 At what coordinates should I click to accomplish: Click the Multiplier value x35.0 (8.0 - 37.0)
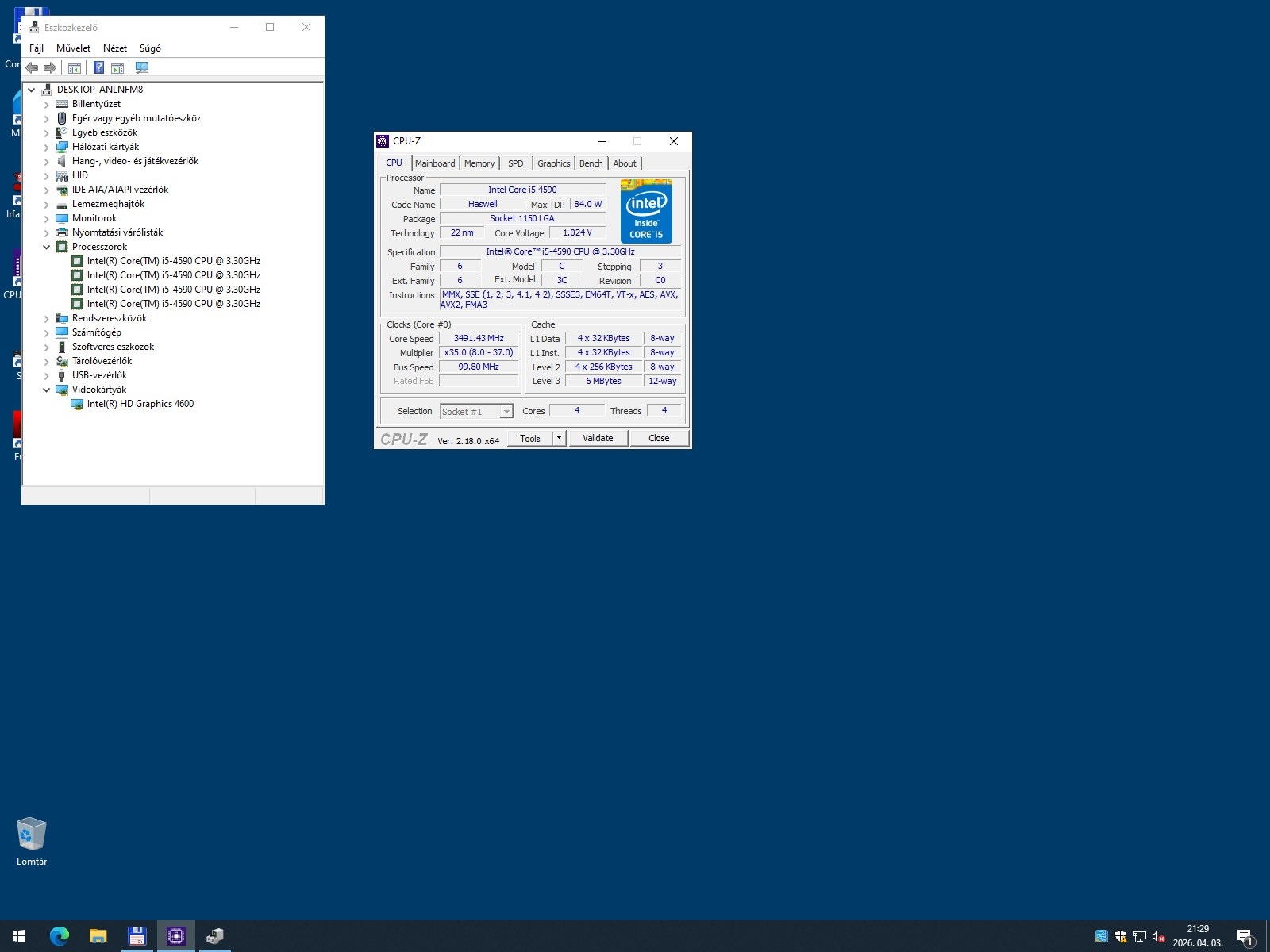coord(479,352)
